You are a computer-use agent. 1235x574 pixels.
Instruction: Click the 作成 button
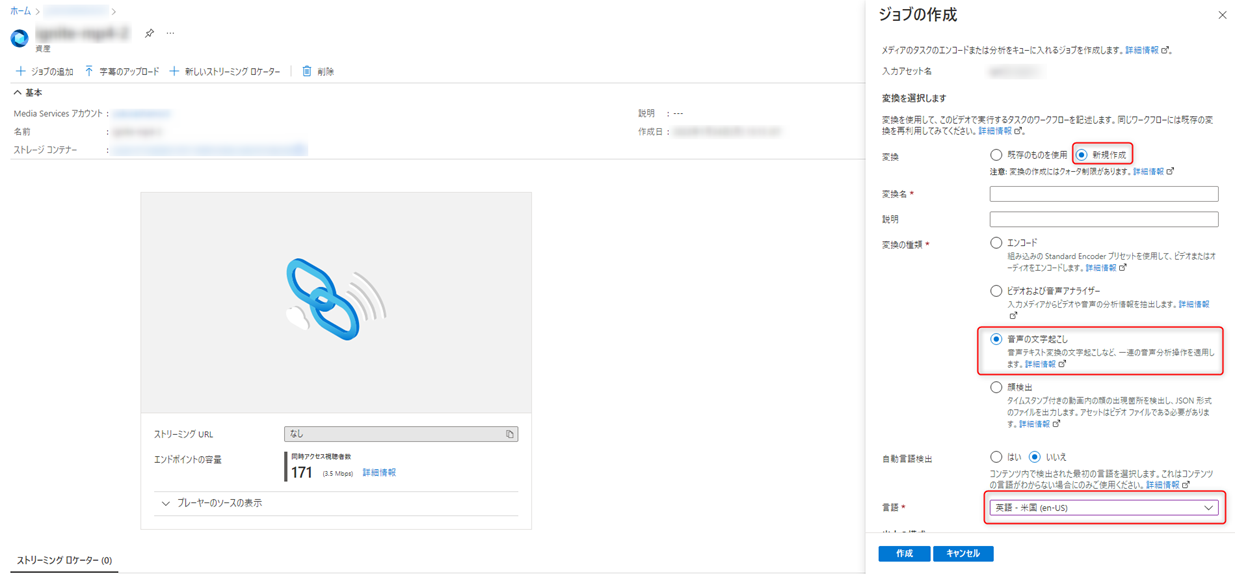904,553
